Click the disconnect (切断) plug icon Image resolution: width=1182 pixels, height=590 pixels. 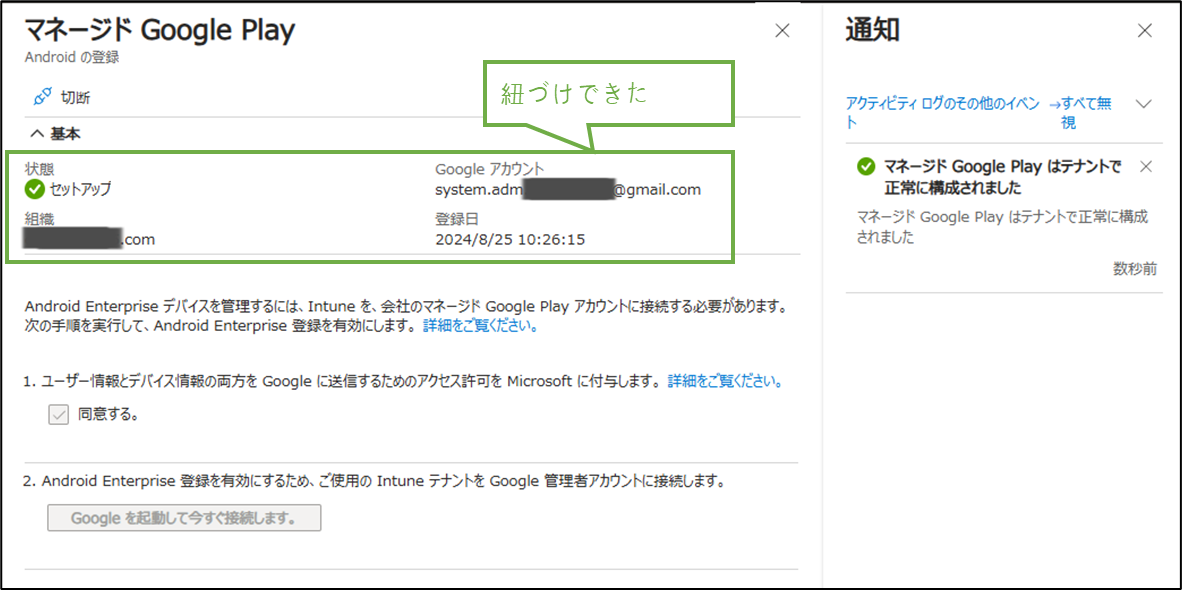click(x=43, y=97)
